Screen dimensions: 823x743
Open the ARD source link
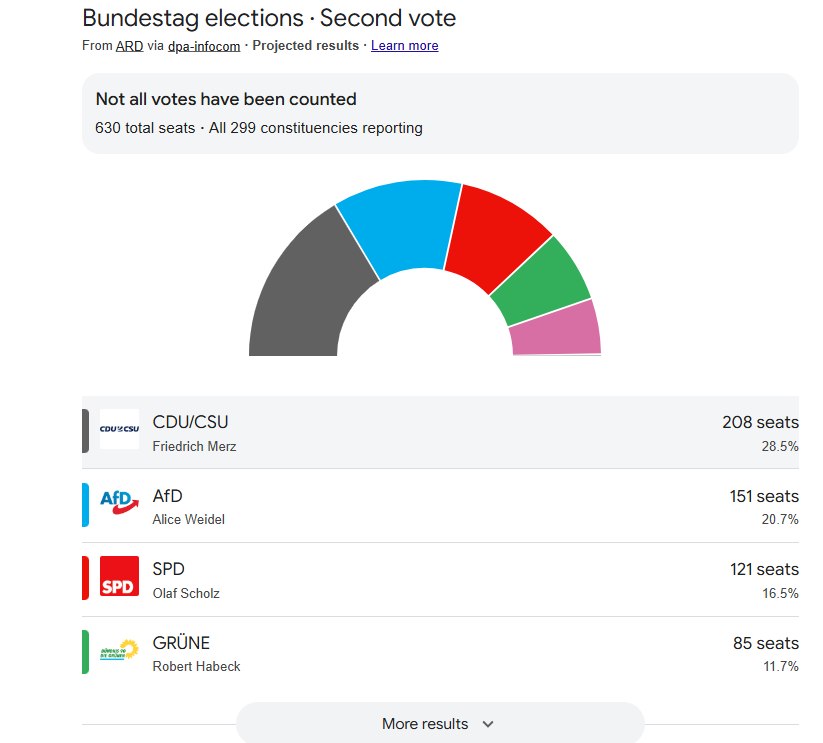click(129, 46)
